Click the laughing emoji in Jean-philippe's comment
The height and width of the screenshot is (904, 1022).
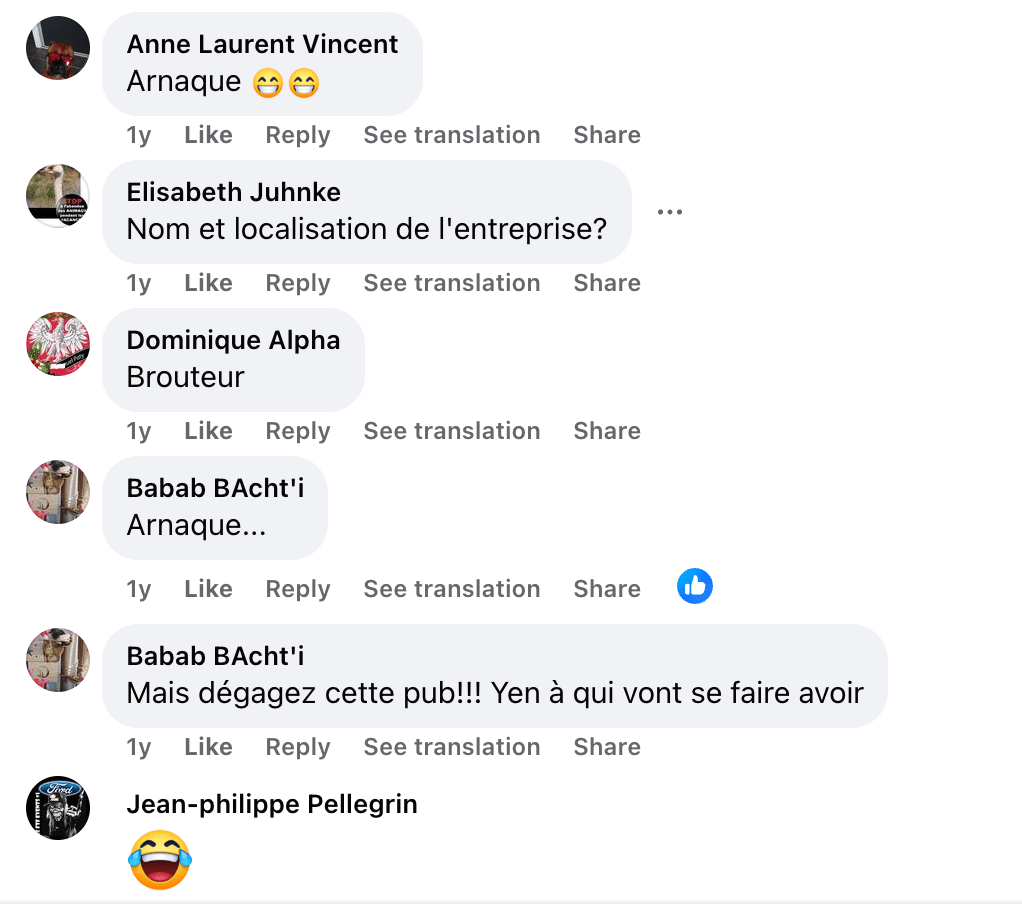tap(159, 859)
